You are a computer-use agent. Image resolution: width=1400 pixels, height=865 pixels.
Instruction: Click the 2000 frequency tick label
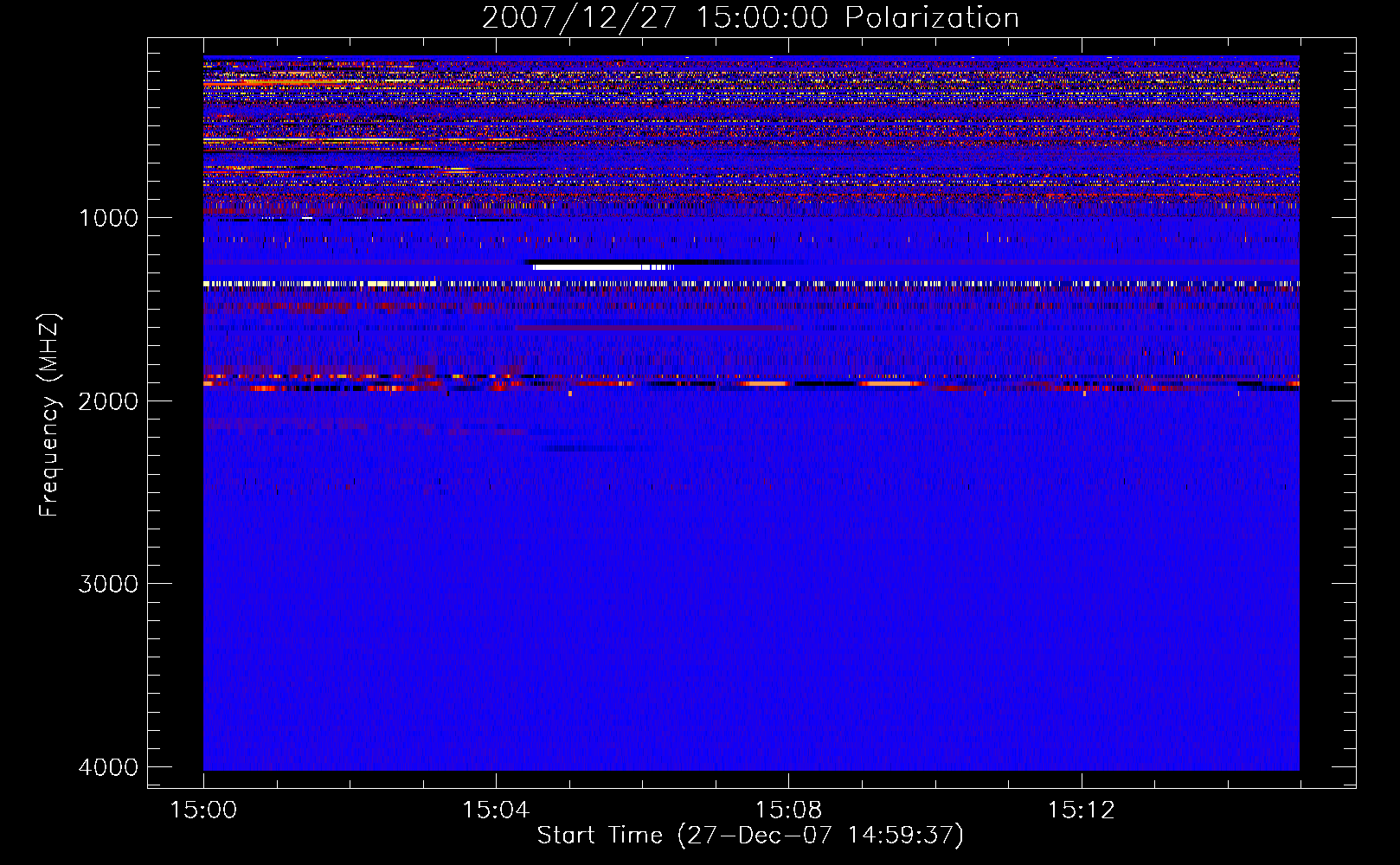click(108, 400)
